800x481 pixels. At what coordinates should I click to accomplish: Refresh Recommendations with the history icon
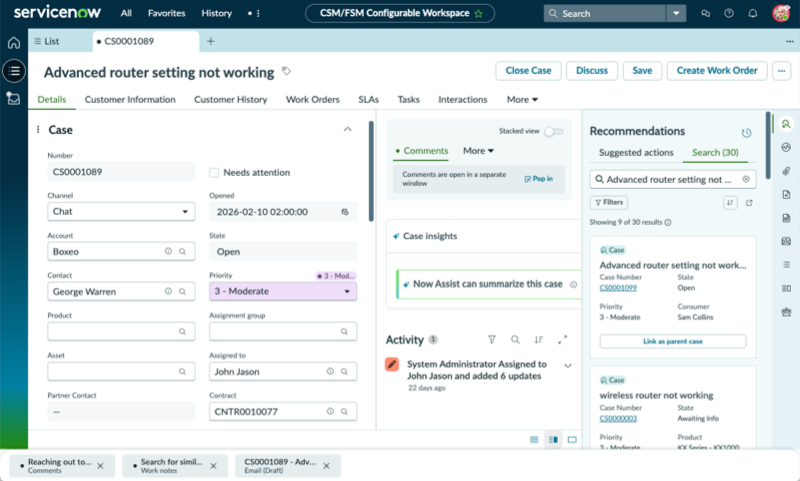(746, 133)
